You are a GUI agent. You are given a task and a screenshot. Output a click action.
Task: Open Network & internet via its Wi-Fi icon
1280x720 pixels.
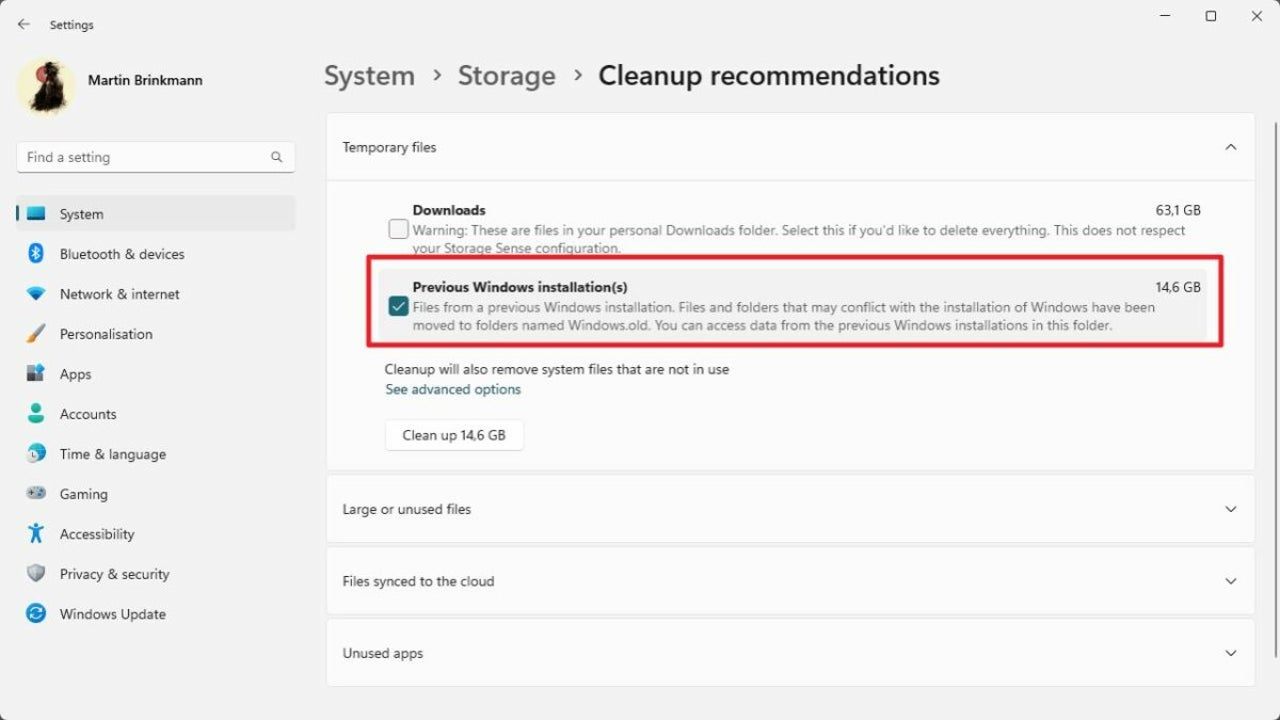click(x=36, y=294)
